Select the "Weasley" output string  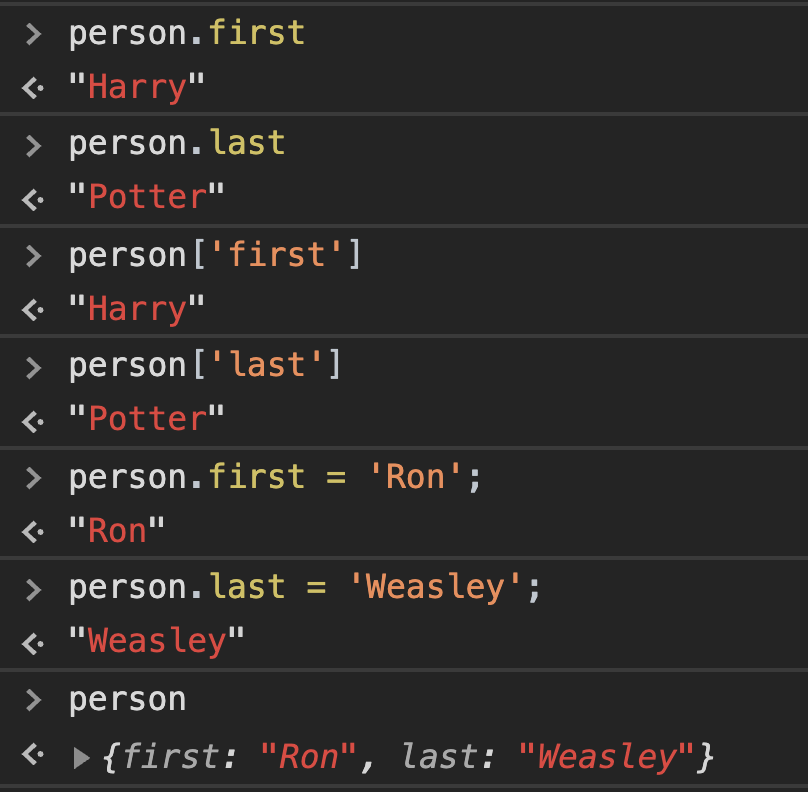[157, 641]
